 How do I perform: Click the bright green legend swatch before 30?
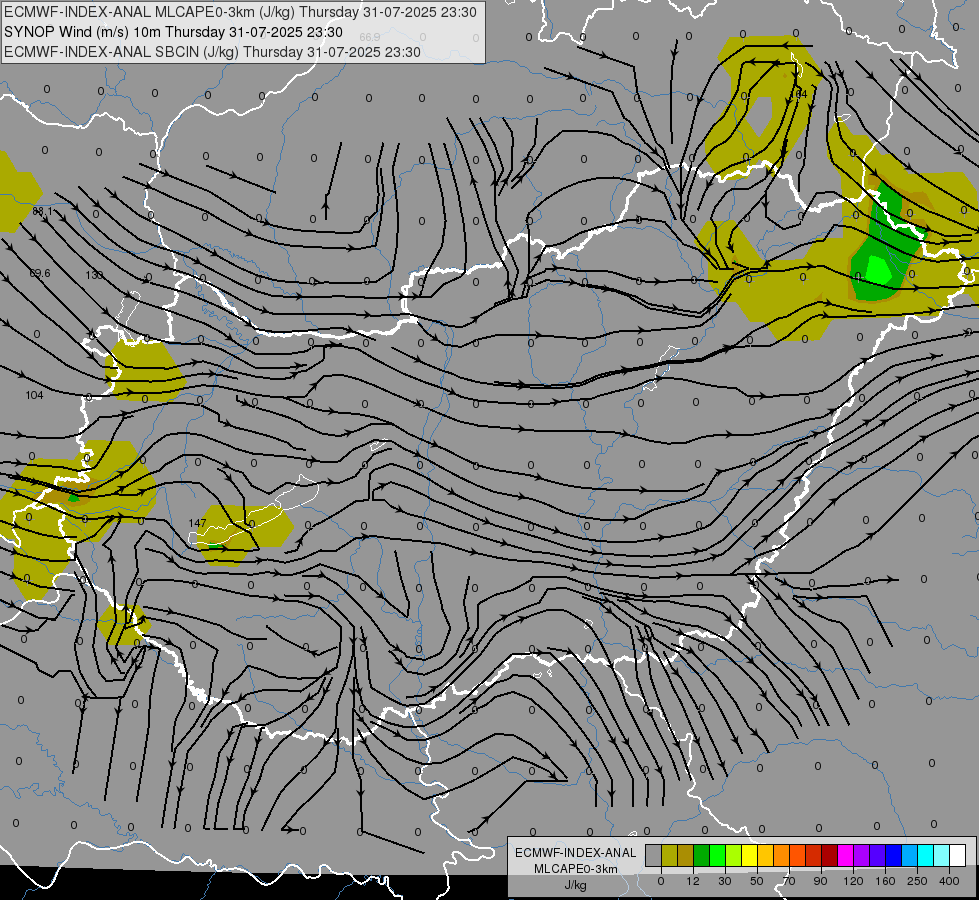[x=717, y=855]
